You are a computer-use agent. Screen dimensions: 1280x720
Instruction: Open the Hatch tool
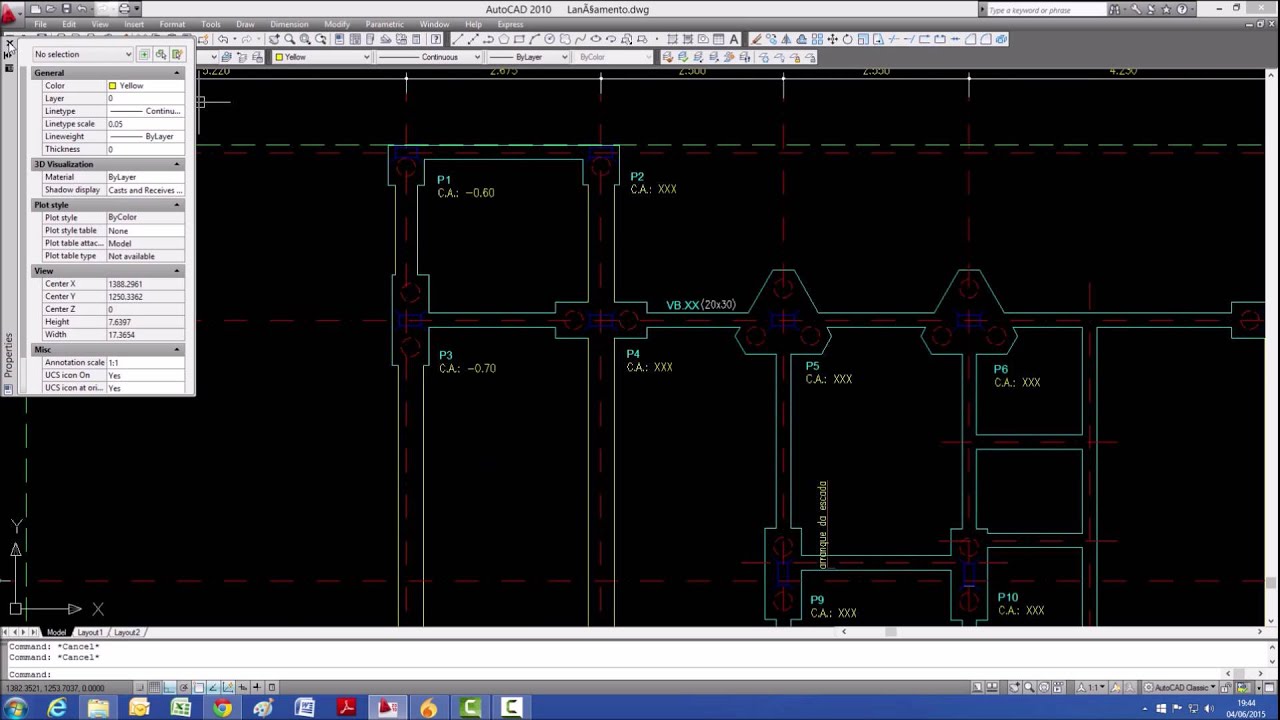[x=672, y=39]
